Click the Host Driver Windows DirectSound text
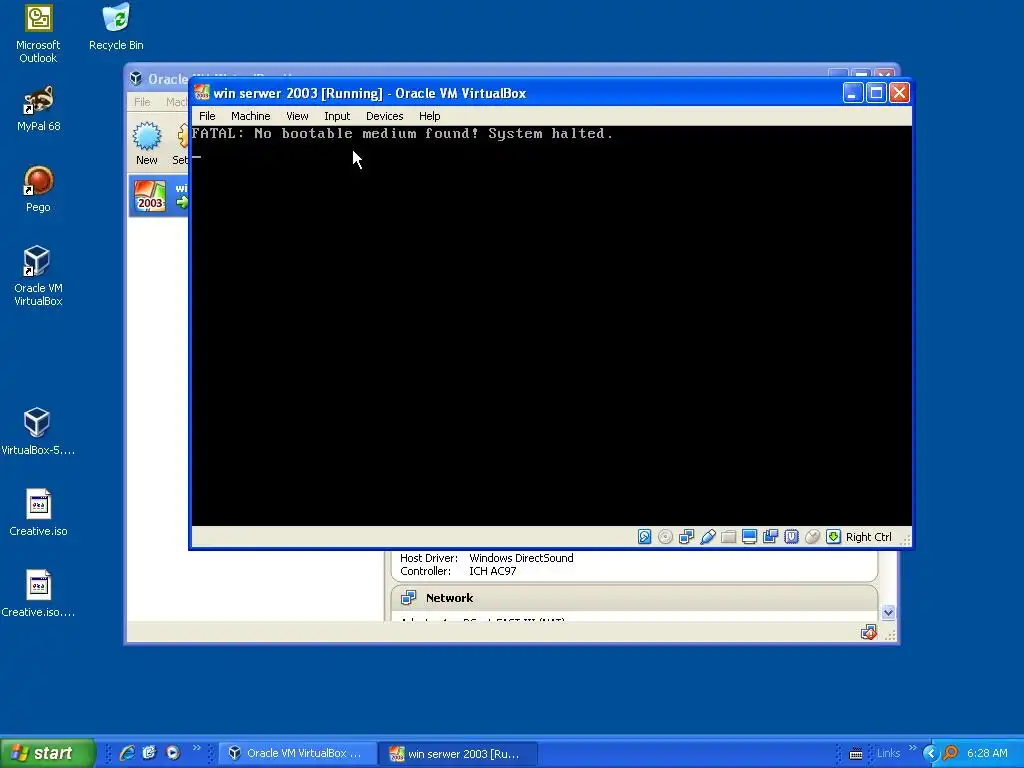Image resolution: width=1024 pixels, height=768 pixels. click(487, 558)
